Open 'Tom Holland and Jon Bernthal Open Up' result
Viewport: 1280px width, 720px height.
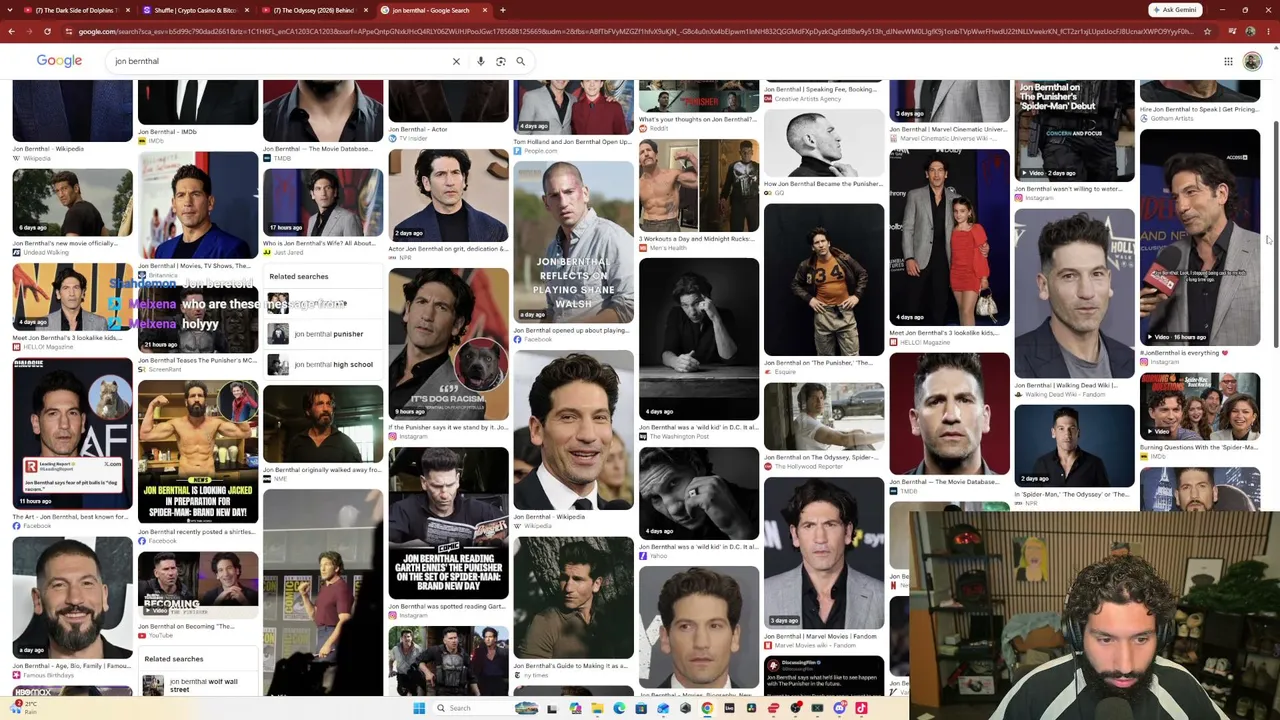point(572,142)
